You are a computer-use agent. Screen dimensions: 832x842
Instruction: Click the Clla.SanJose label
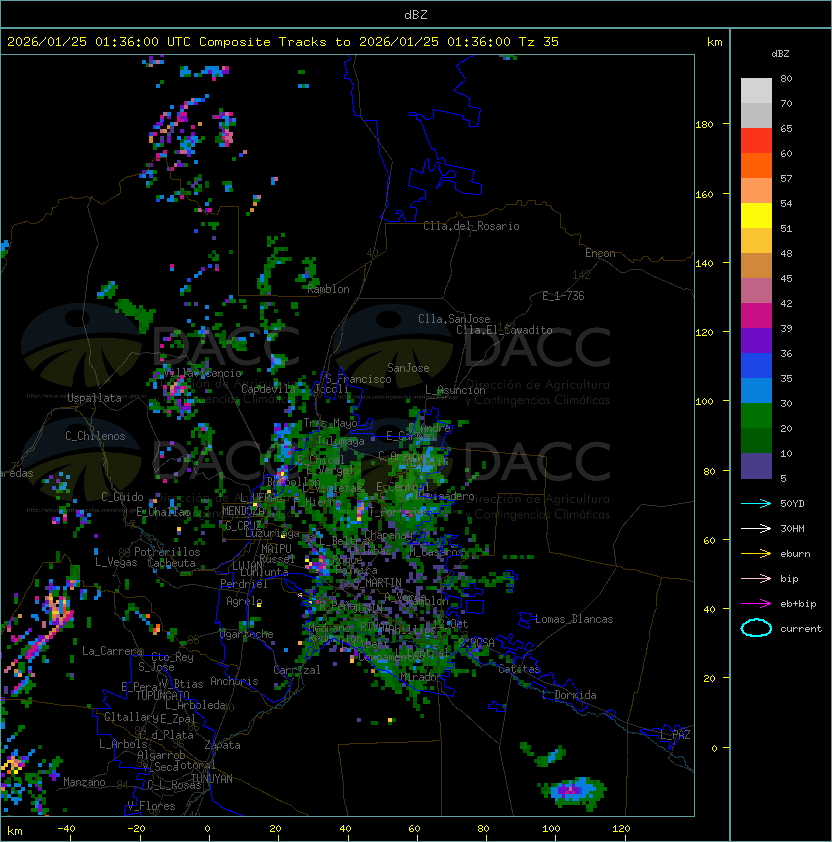454,319
